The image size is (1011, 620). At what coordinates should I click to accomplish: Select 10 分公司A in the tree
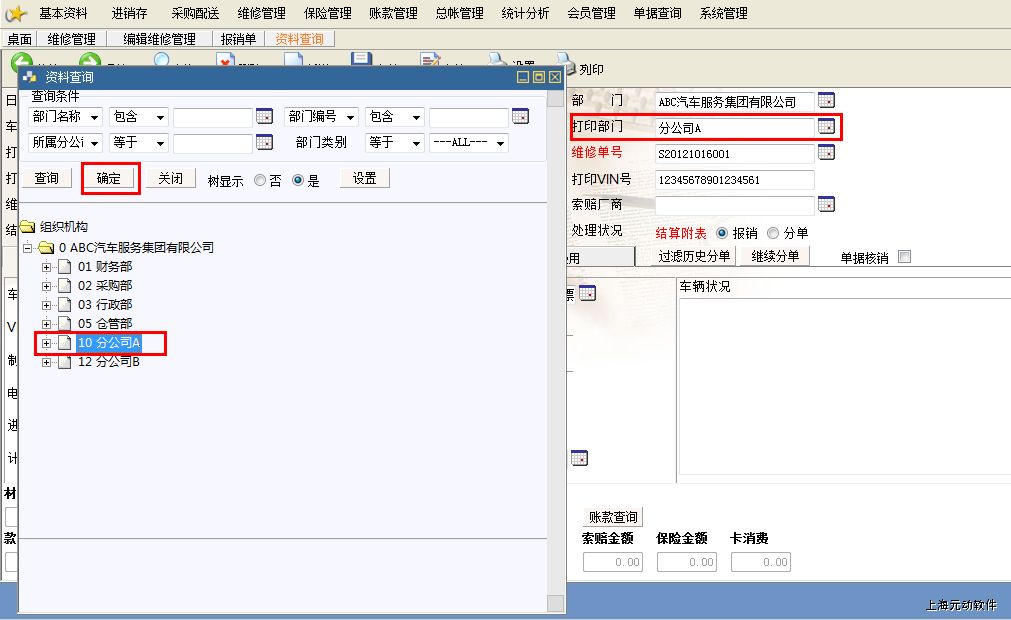[x=109, y=343]
